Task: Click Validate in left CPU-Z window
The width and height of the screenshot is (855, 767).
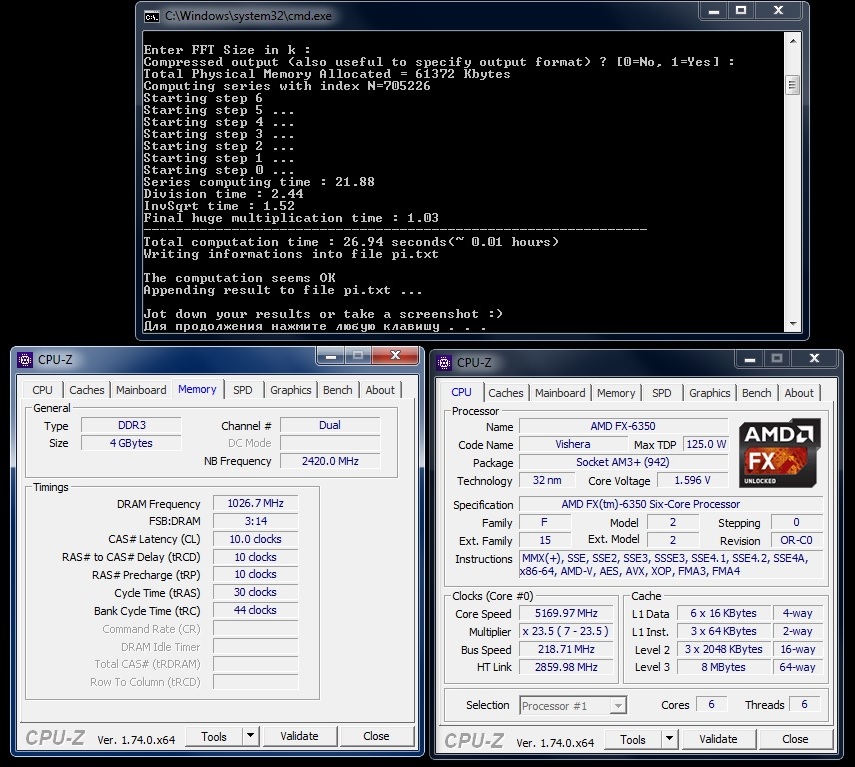Action: 299,736
